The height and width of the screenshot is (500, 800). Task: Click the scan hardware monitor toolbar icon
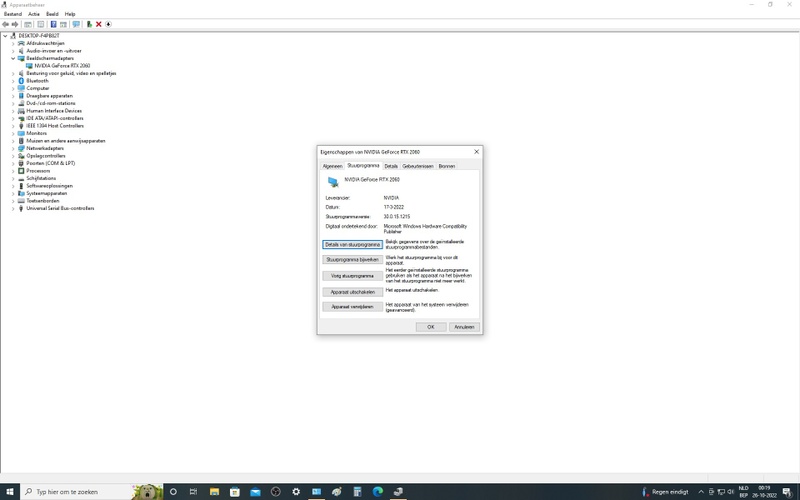[76, 24]
